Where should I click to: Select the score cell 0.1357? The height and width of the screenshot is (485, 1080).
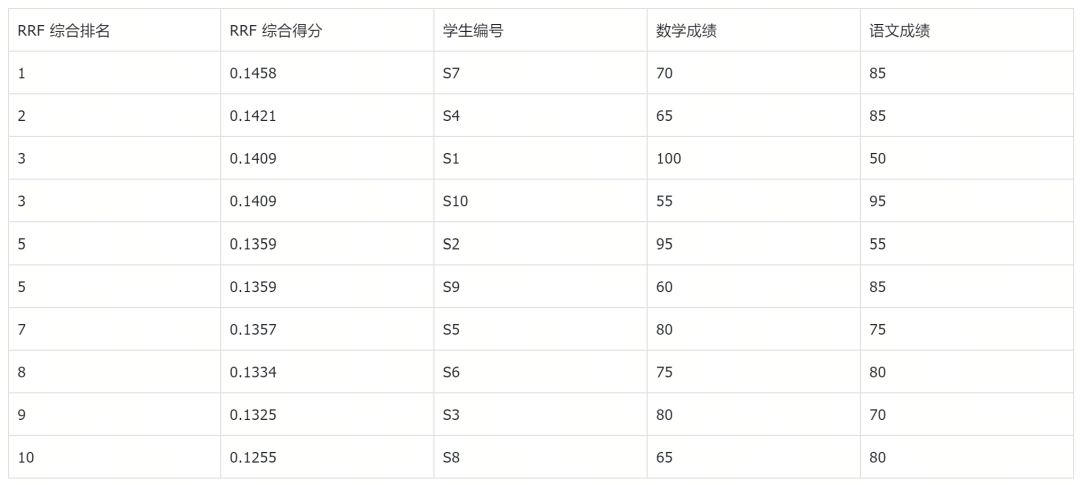(252, 329)
